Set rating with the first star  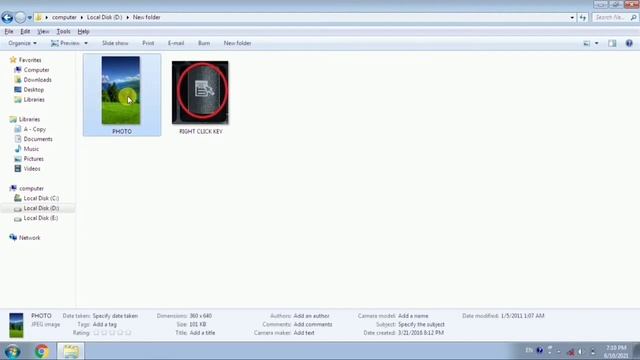pos(96,333)
